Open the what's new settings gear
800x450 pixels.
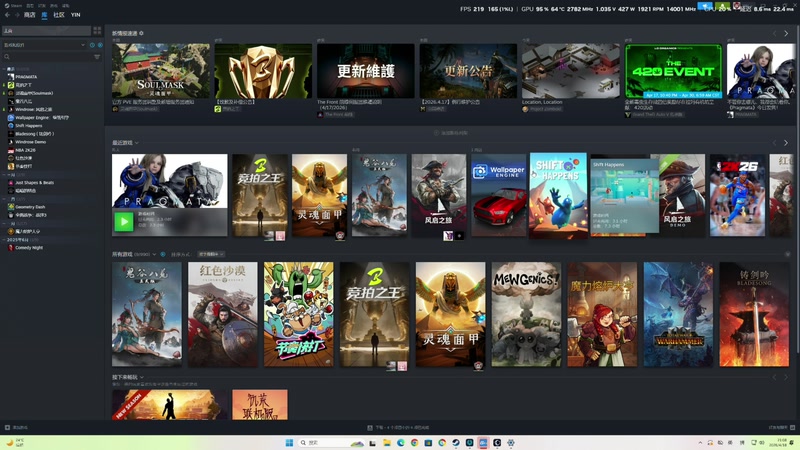141,33
